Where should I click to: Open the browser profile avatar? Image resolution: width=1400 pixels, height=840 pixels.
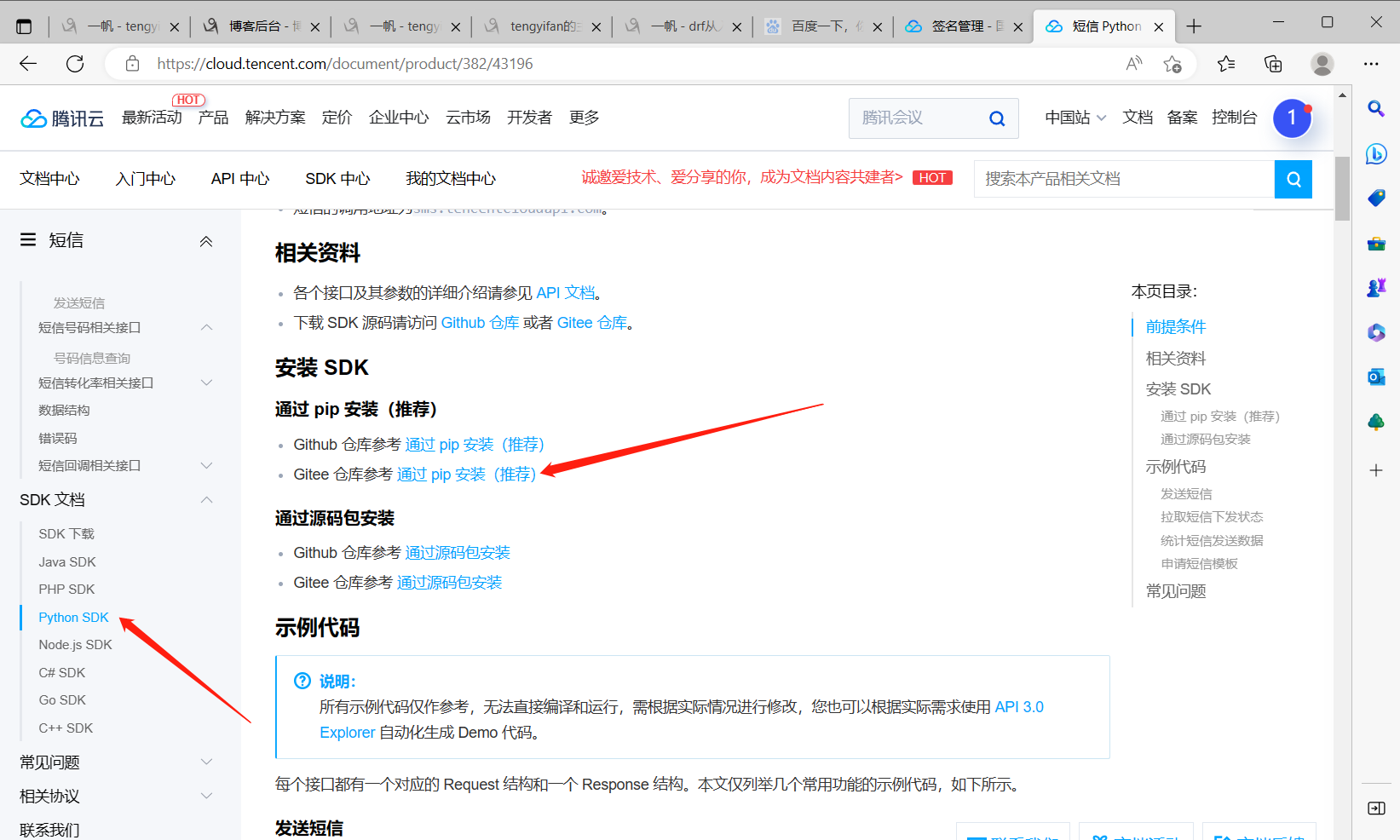(x=1322, y=64)
